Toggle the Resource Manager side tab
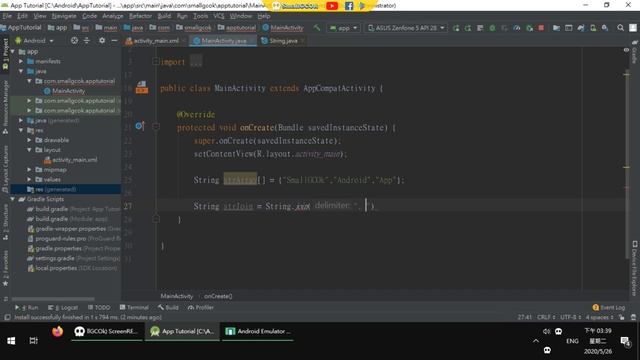Viewport: 640px width, 360px height. 5,107
